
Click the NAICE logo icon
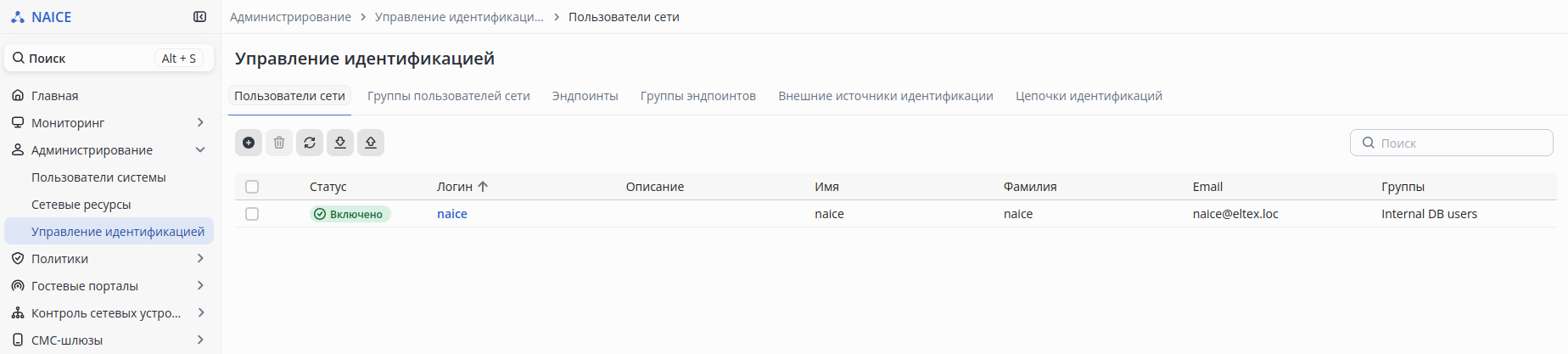(18, 17)
